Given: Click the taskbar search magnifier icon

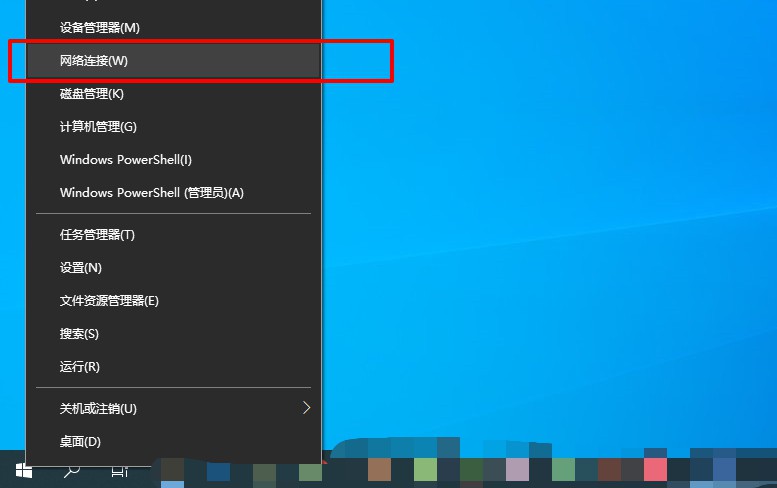Looking at the screenshot, I should (x=71, y=470).
